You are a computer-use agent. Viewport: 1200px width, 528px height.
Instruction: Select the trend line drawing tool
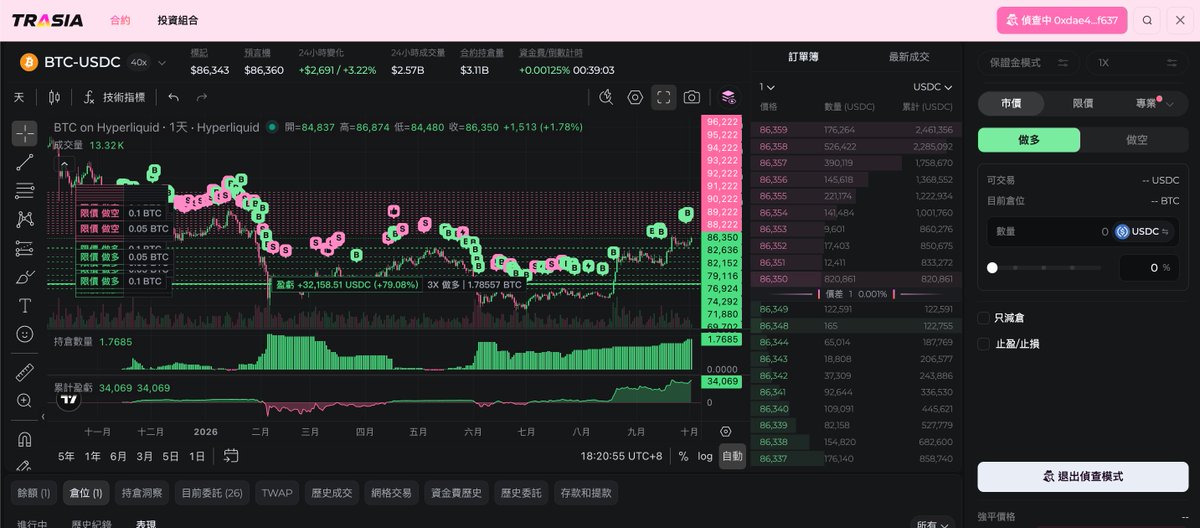click(25, 162)
